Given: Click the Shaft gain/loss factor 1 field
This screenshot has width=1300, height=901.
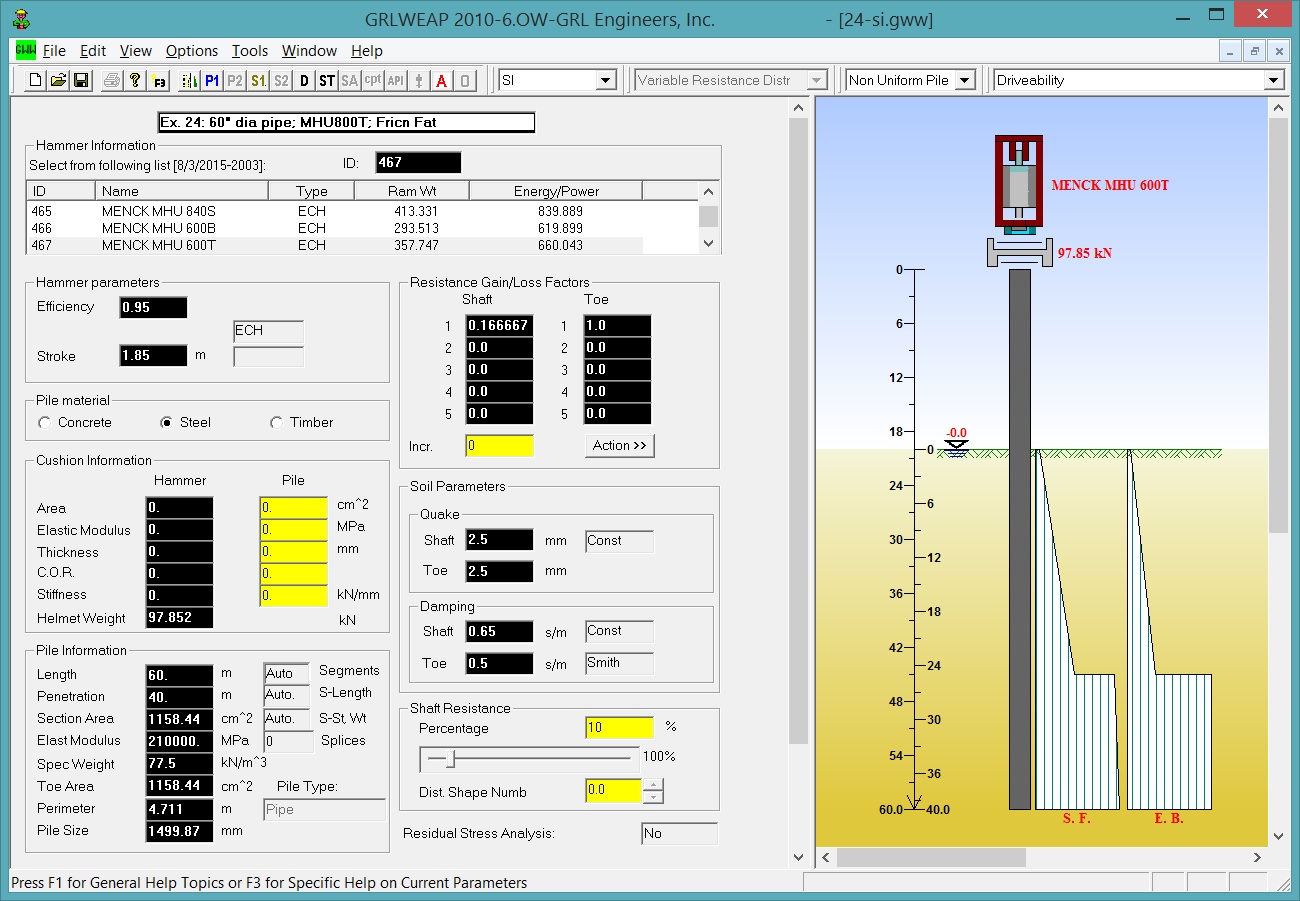Looking at the screenshot, I should pyautogui.click(x=500, y=326).
